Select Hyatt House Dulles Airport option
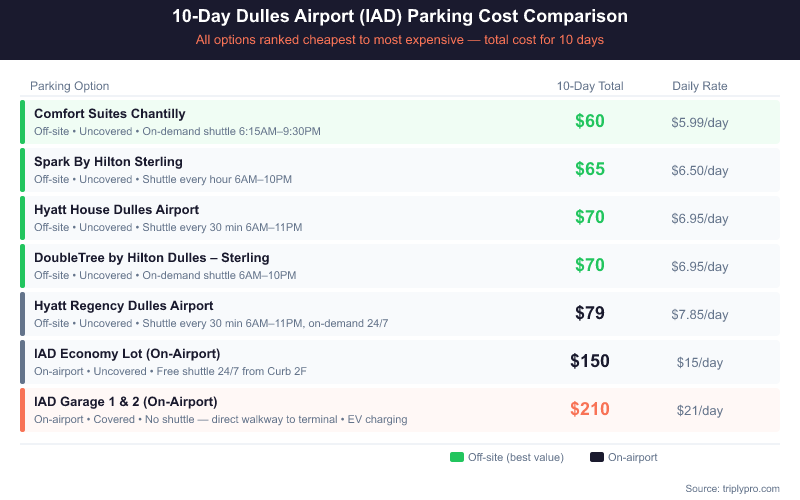This screenshot has width=800, height=500. (x=116, y=210)
